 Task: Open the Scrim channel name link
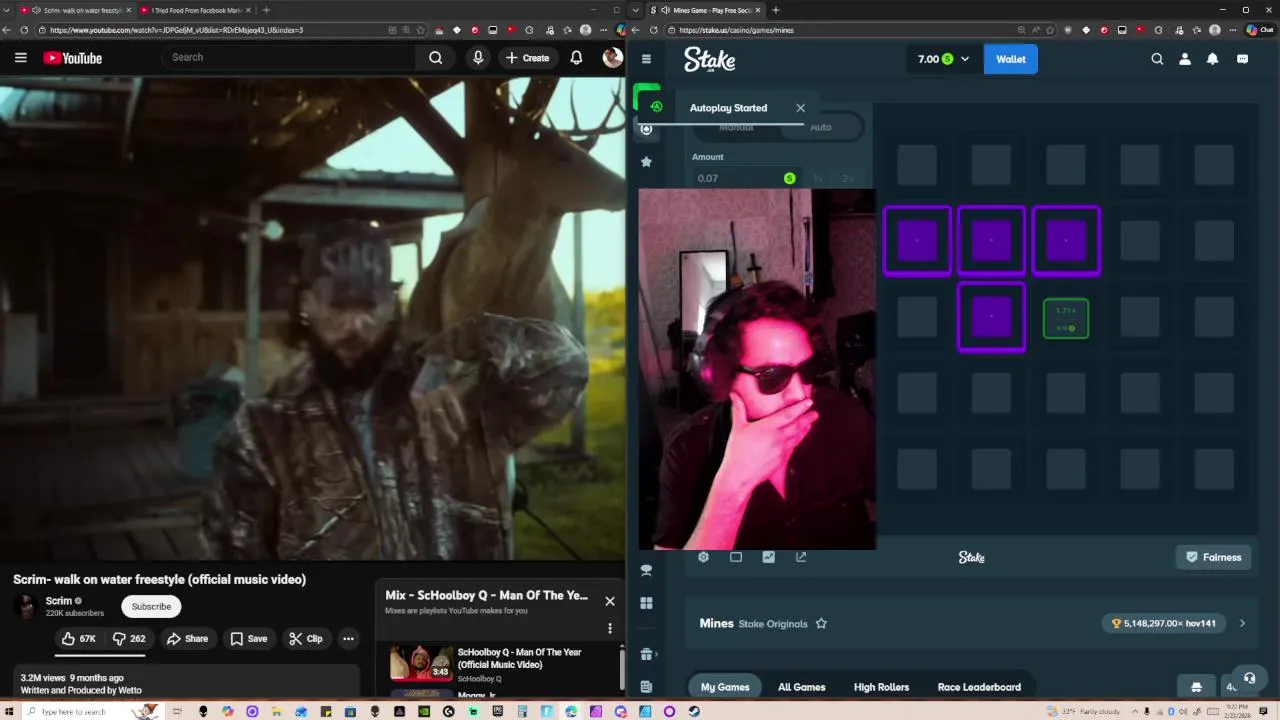[x=59, y=601]
